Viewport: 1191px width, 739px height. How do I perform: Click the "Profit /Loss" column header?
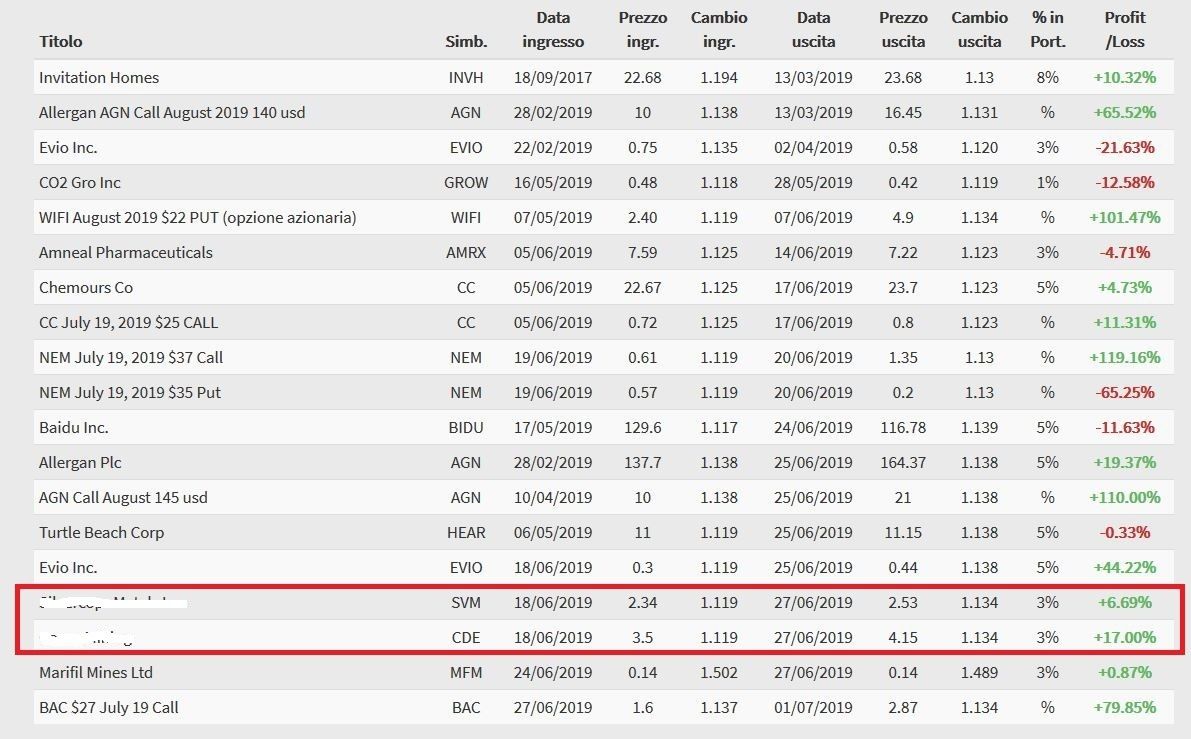[x=1125, y=30]
